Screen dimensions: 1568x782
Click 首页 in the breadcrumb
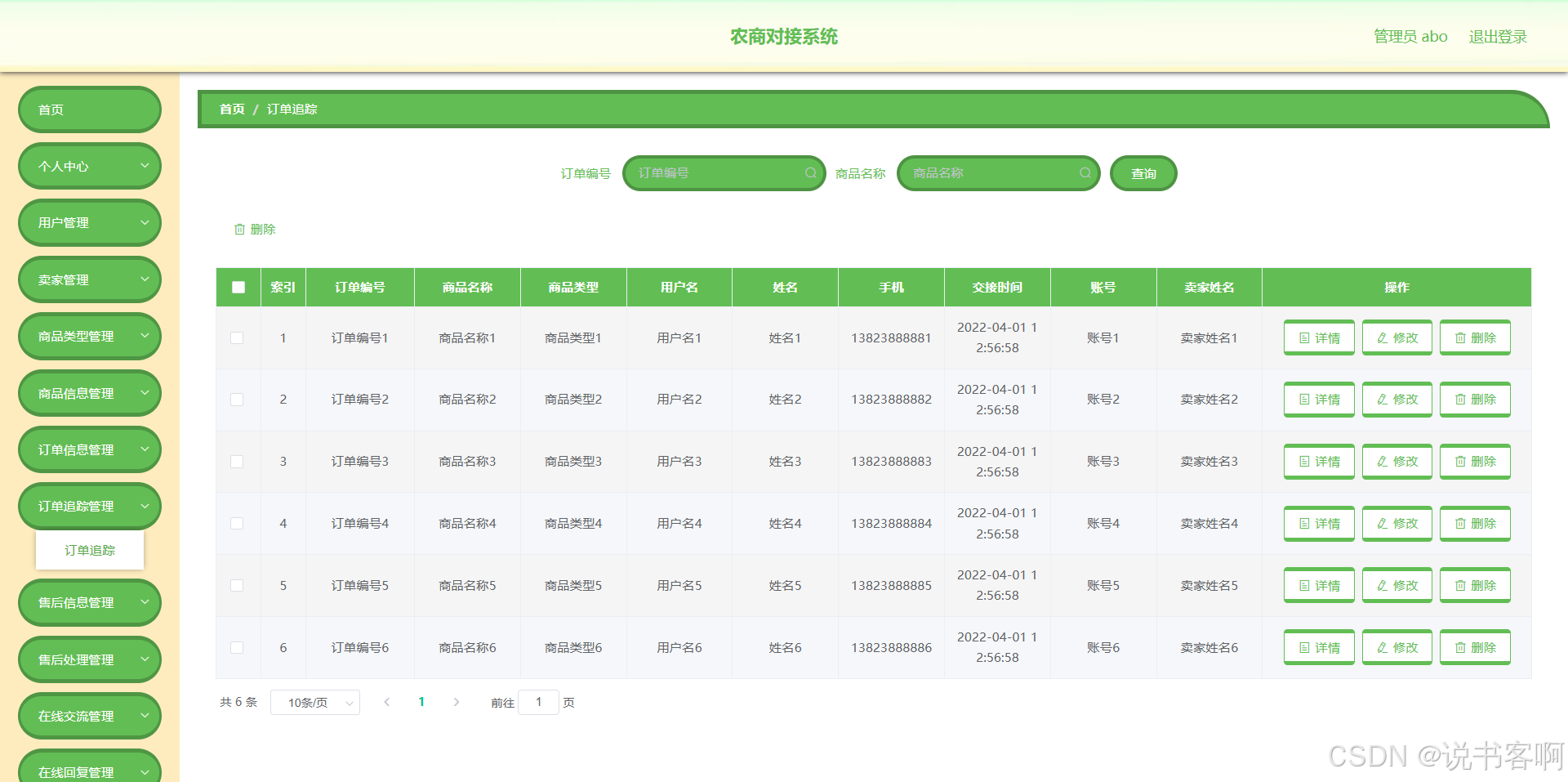(232, 109)
